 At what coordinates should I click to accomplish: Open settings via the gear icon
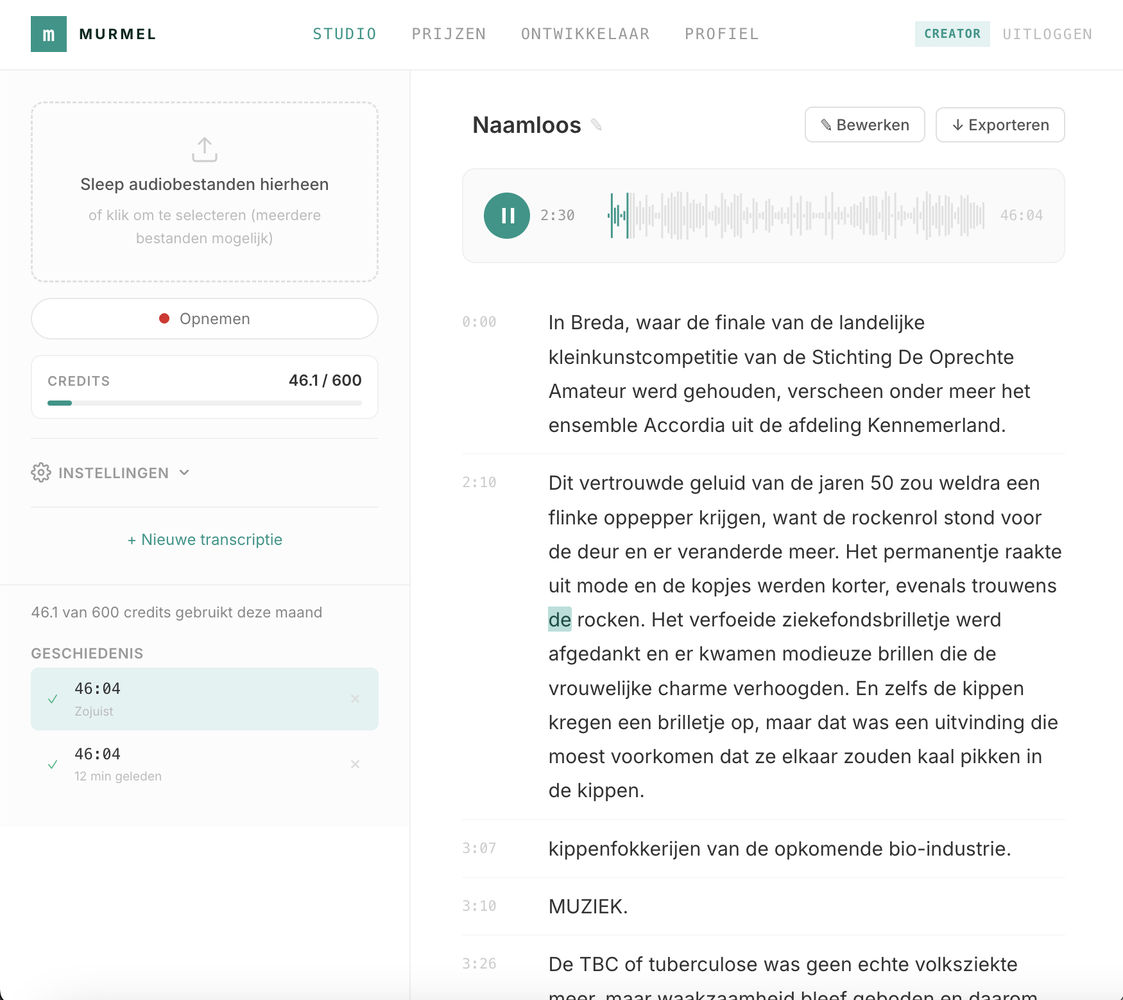(41, 472)
